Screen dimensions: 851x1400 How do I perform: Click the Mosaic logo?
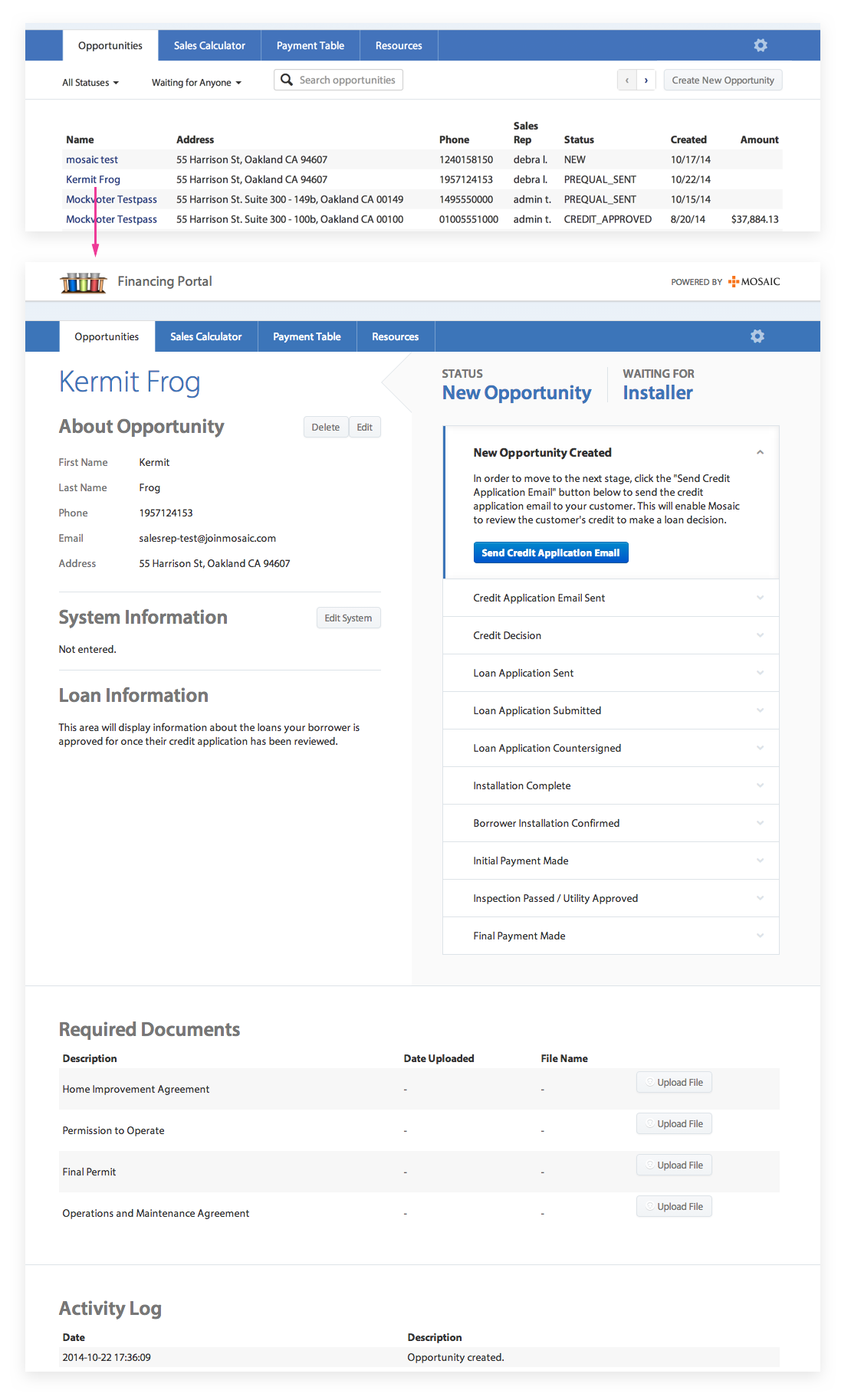tap(754, 281)
